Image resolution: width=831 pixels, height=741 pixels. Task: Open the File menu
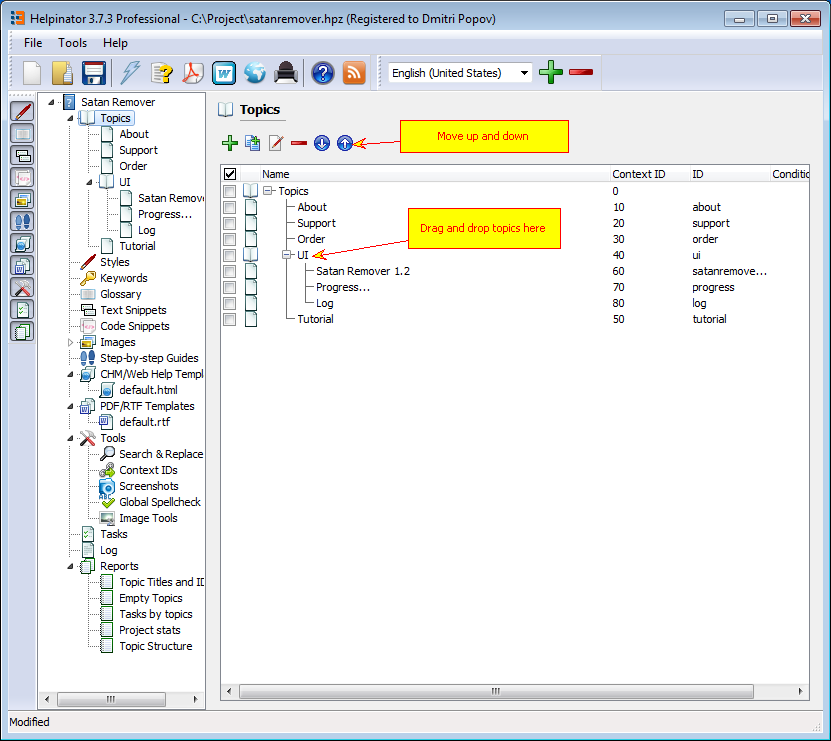click(33, 43)
